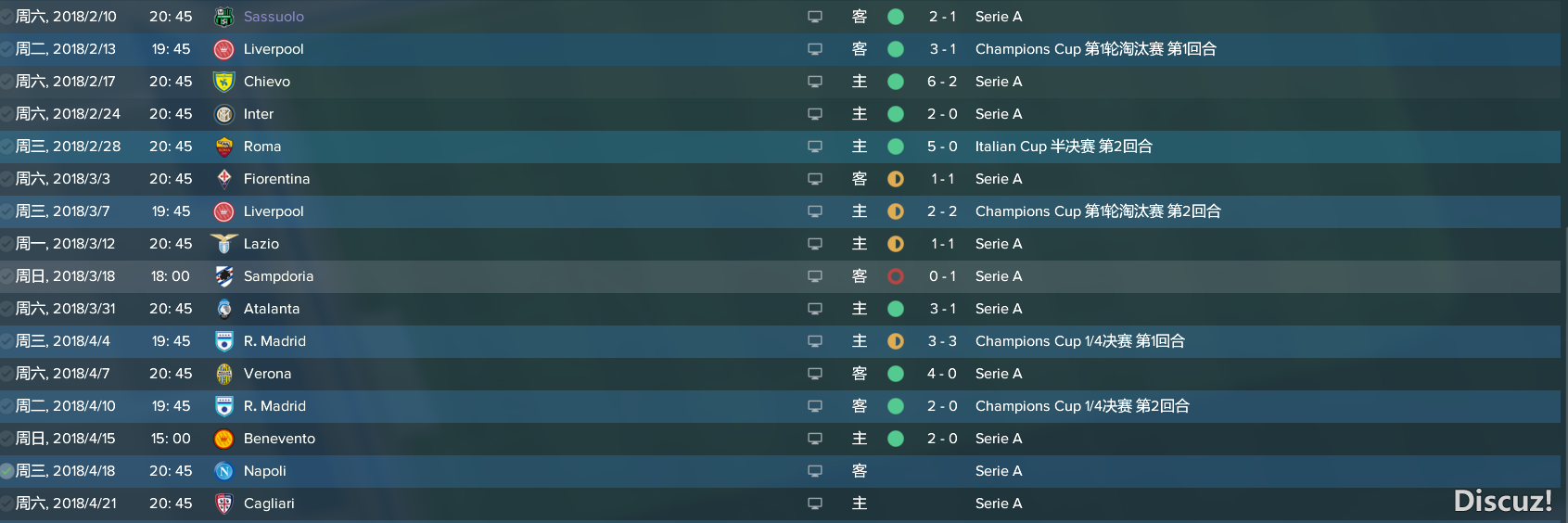Click the green win indicator for Atalanta match

tap(896, 309)
